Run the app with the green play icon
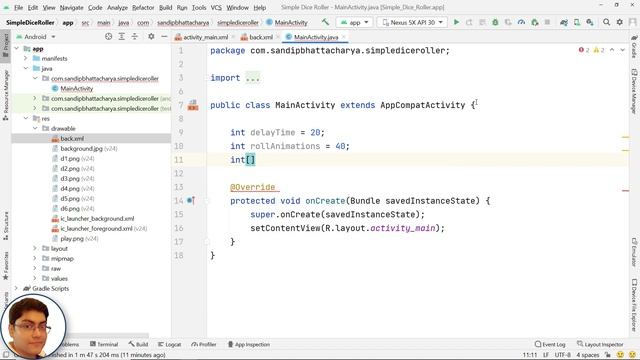Image resolution: width=640 pixels, height=360 pixels. click(x=456, y=22)
